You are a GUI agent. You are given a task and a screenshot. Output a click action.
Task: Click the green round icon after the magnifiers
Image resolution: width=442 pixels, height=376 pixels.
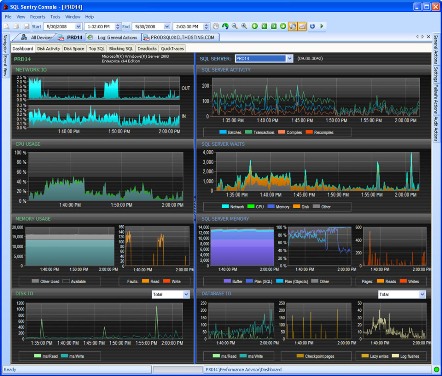click(x=255, y=26)
